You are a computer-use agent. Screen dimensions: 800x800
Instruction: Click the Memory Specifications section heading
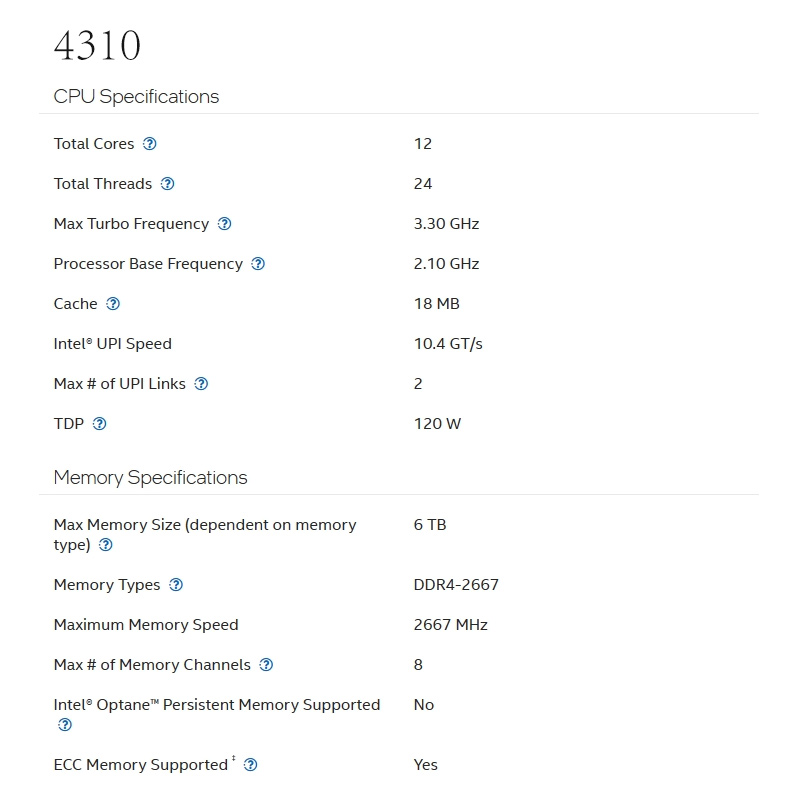[150, 478]
